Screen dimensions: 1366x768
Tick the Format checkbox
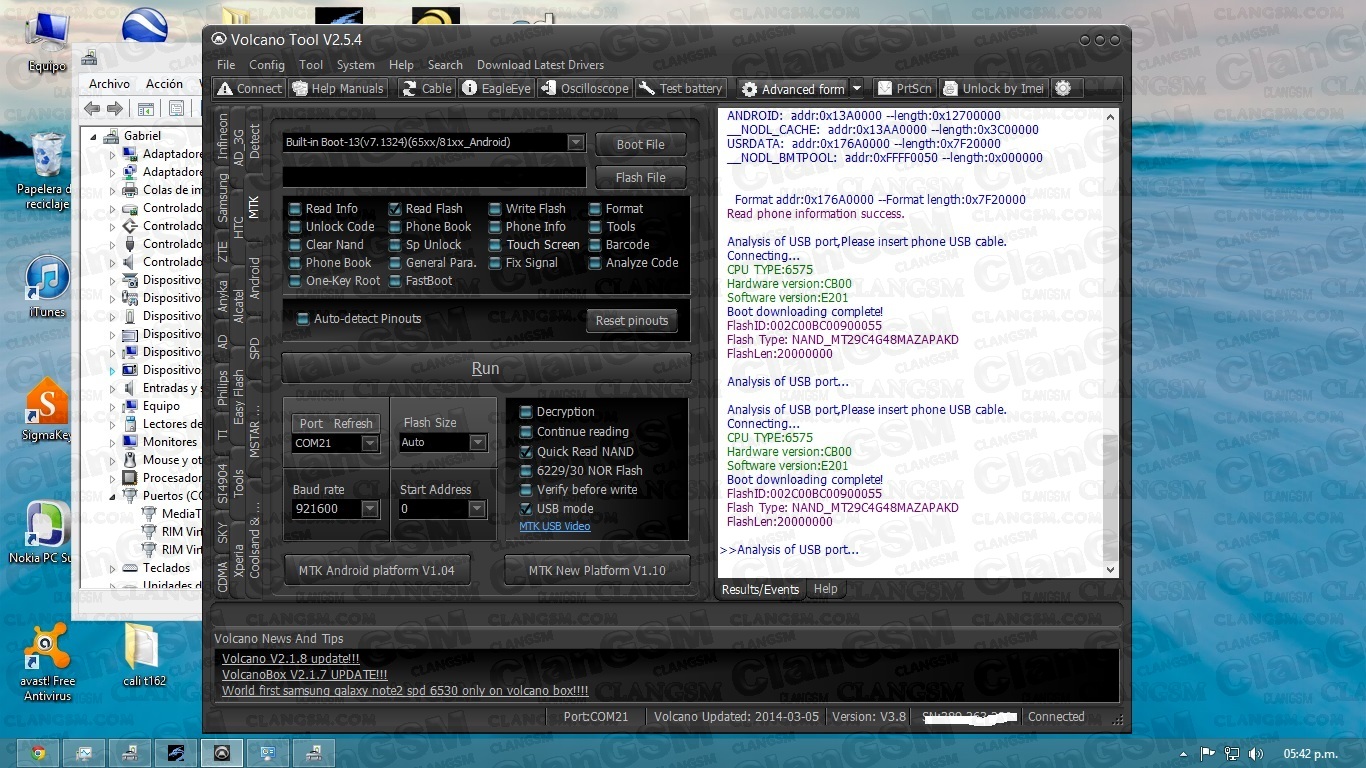pyautogui.click(x=595, y=209)
